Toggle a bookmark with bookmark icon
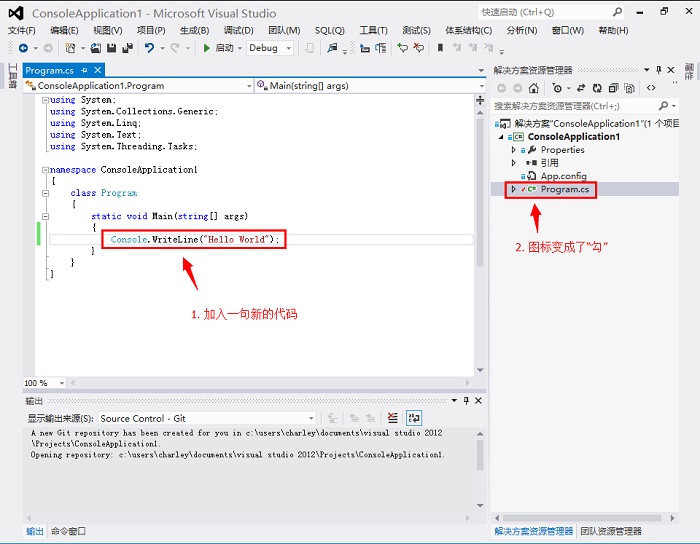The width and height of the screenshot is (700, 544). click(440, 48)
